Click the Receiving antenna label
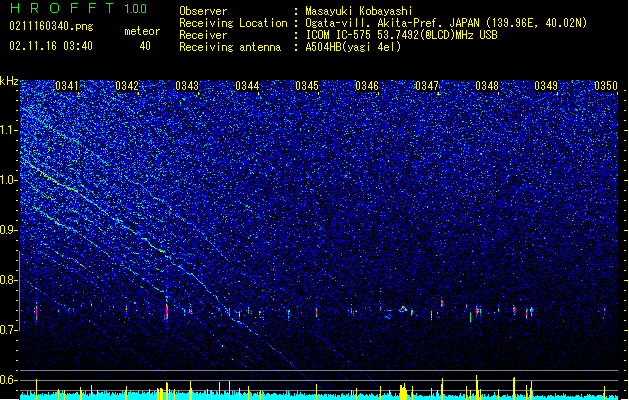Image resolution: width=629 pixels, height=400 pixels. point(230,47)
